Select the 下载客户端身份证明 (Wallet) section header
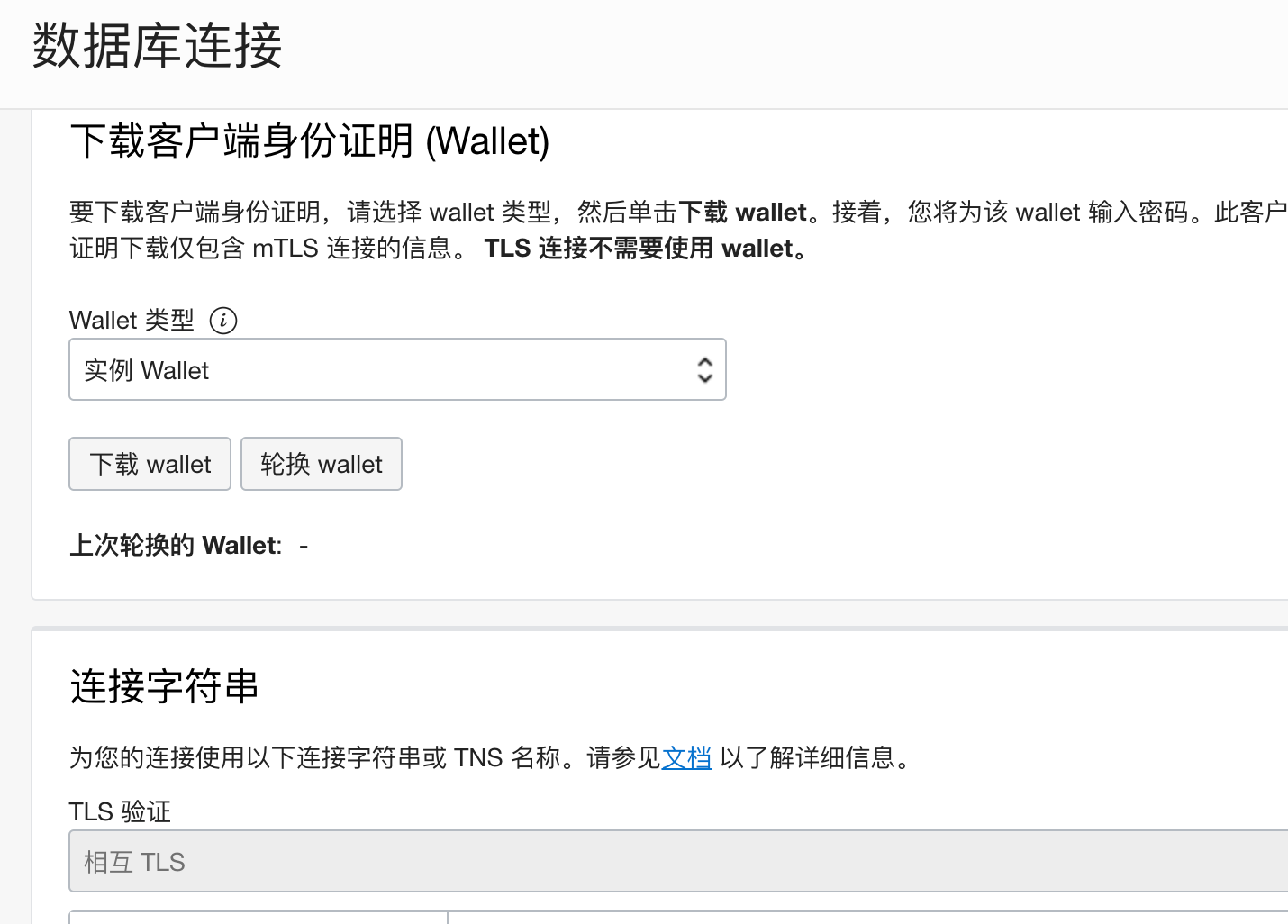Image resolution: width=1288 pixels, height=924 pixels. tap(311, 141)
